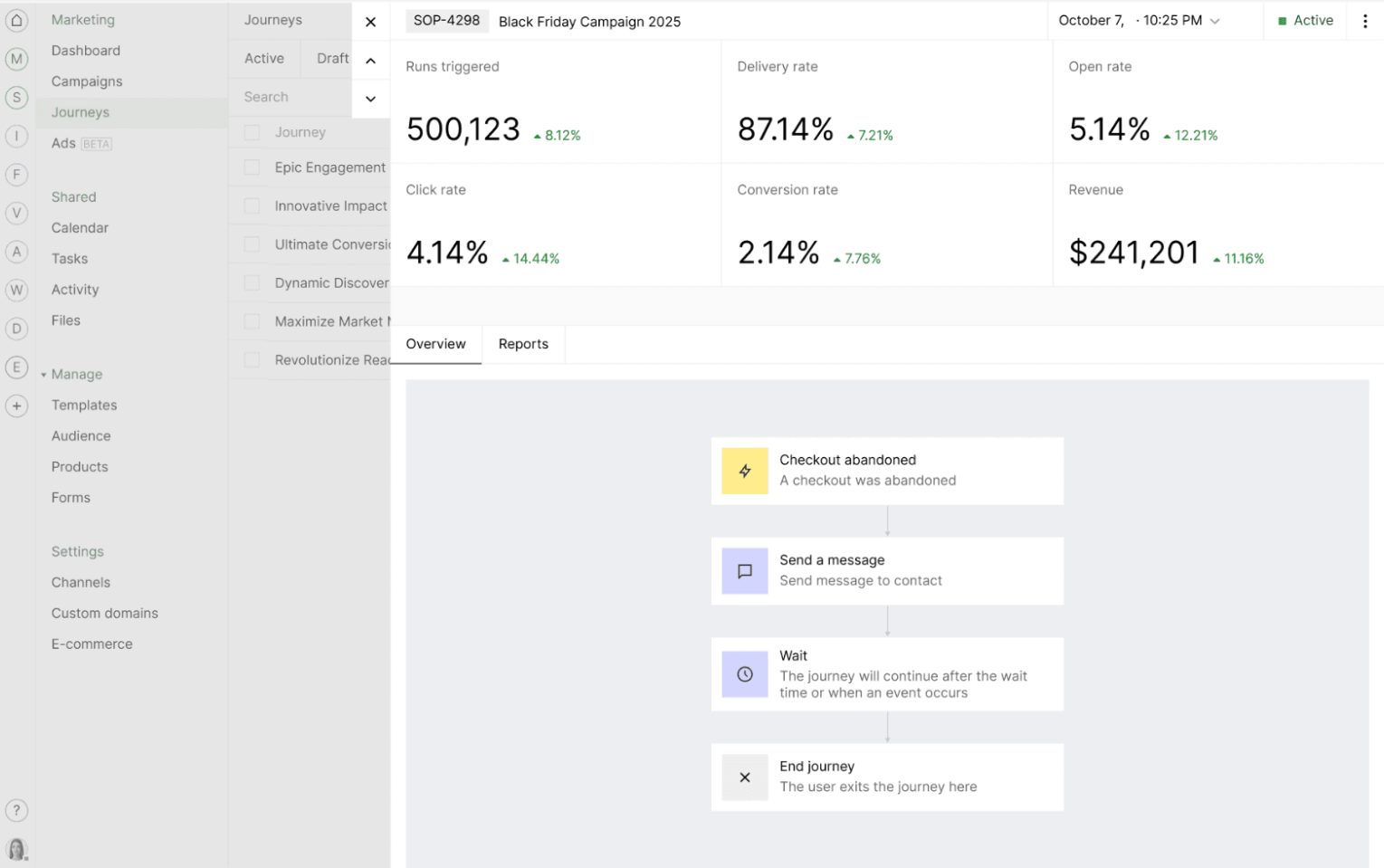Click the home icon in left rail

[x=16, y=20]
